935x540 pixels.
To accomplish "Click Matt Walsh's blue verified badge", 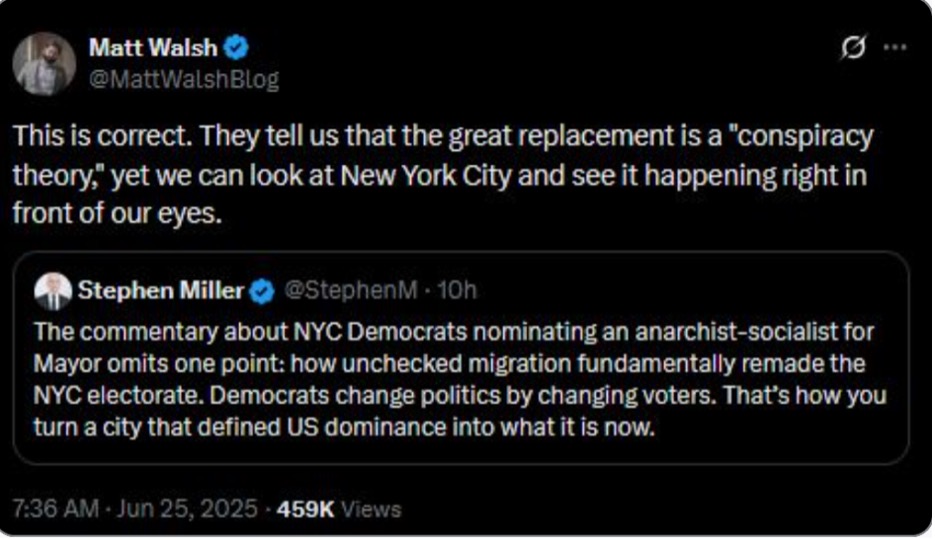I will tap(236, 47).
